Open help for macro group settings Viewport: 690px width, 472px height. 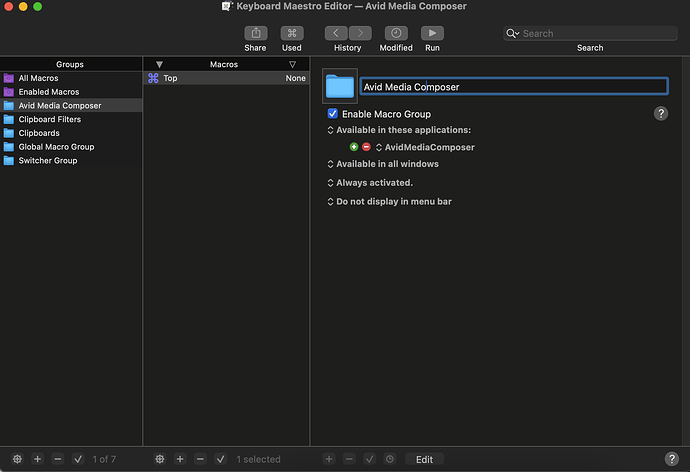pyautogui.click(x=661, y=113)
